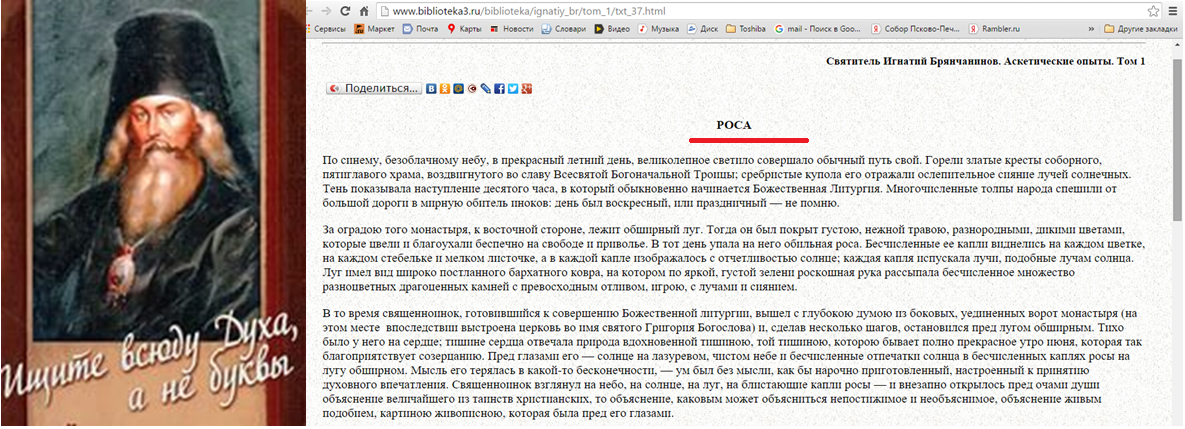Share via the Odnoklassniki icon

[446, 89]
